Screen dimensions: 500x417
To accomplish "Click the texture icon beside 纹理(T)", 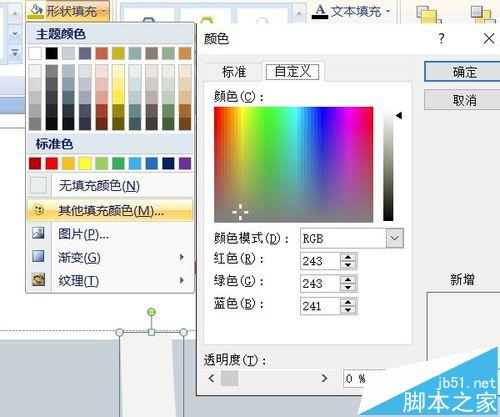I will click(38, 279).
